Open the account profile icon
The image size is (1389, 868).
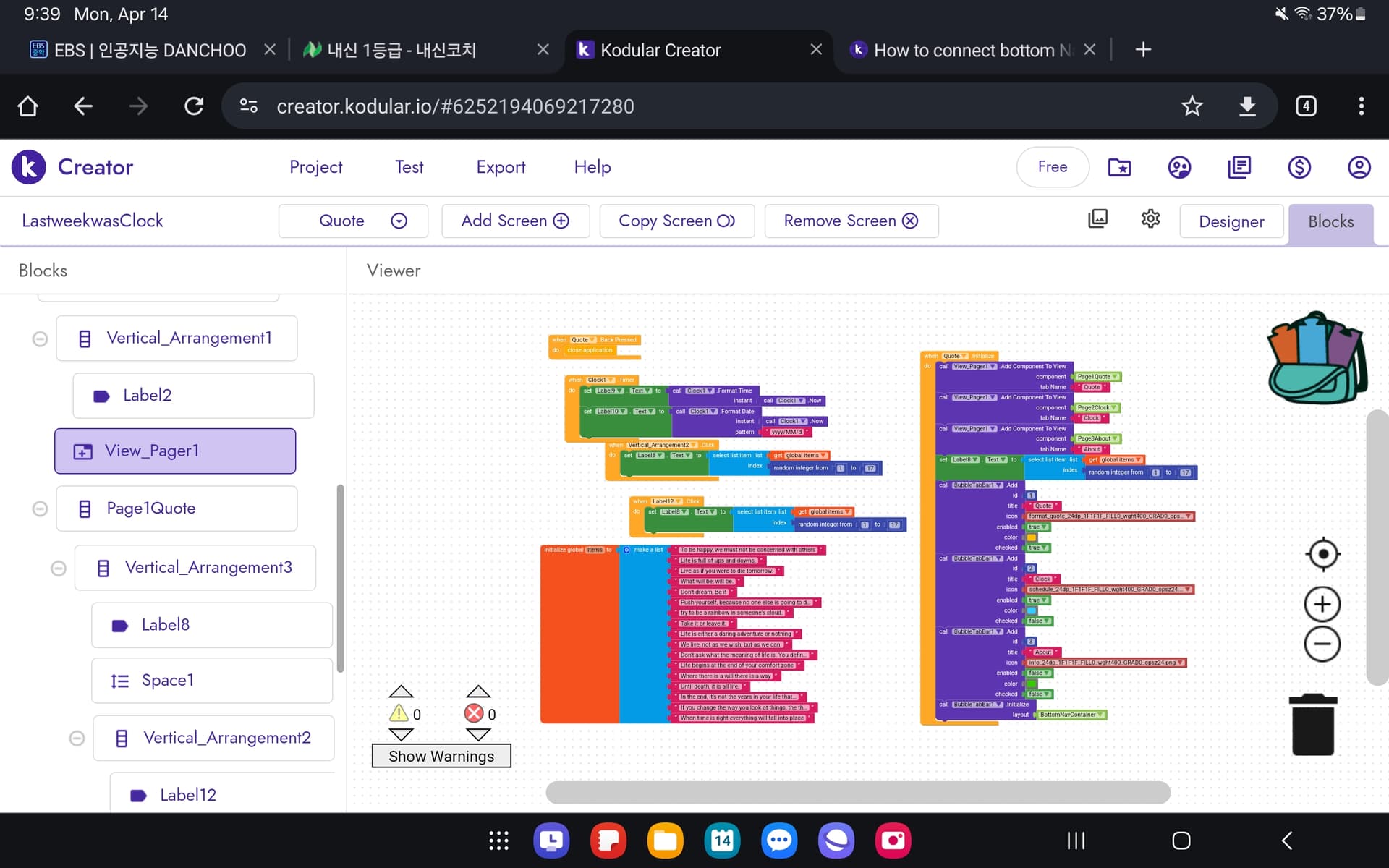coord(1359,167)
